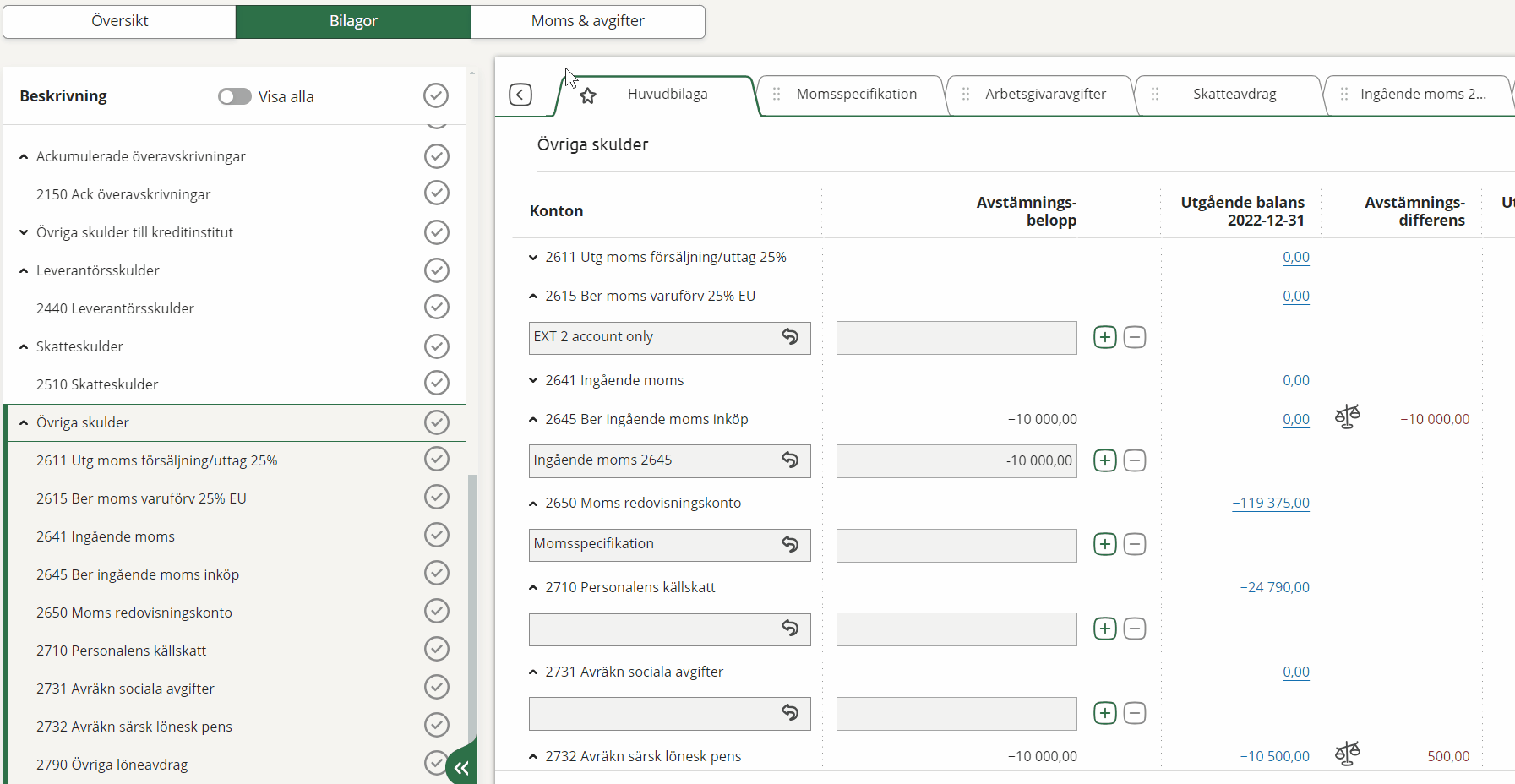Open the -119 375,00 balance link
The height and width of the screenshot is (784, 1515).
[x=1270, y=503]
